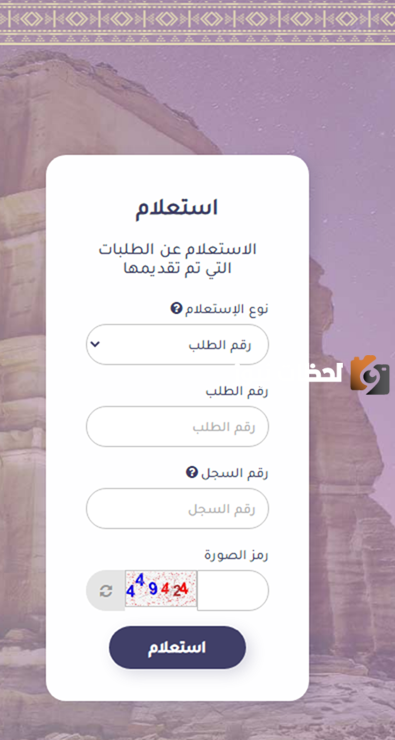395x740 pixels.
Task: Click the رمز الصورة captcha label
Action: tap(236, 555)
